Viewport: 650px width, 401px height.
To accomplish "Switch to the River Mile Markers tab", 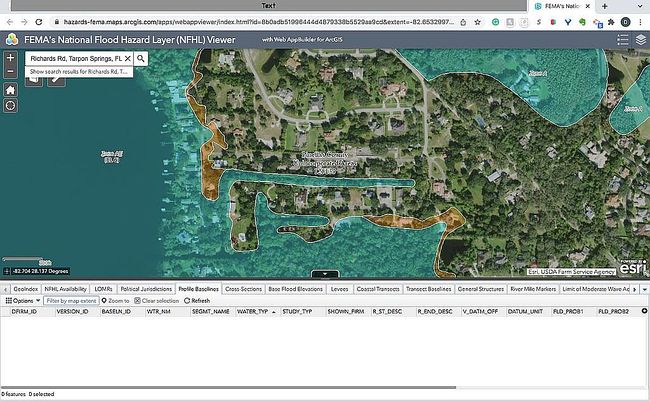I will click(533, 289).
